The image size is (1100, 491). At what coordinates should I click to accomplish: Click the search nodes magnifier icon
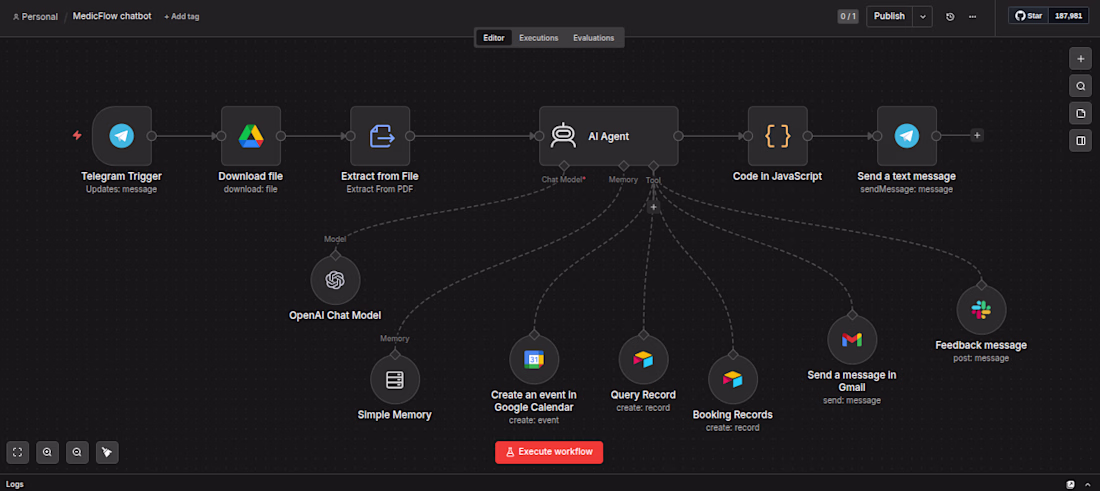coord(1080,86)
